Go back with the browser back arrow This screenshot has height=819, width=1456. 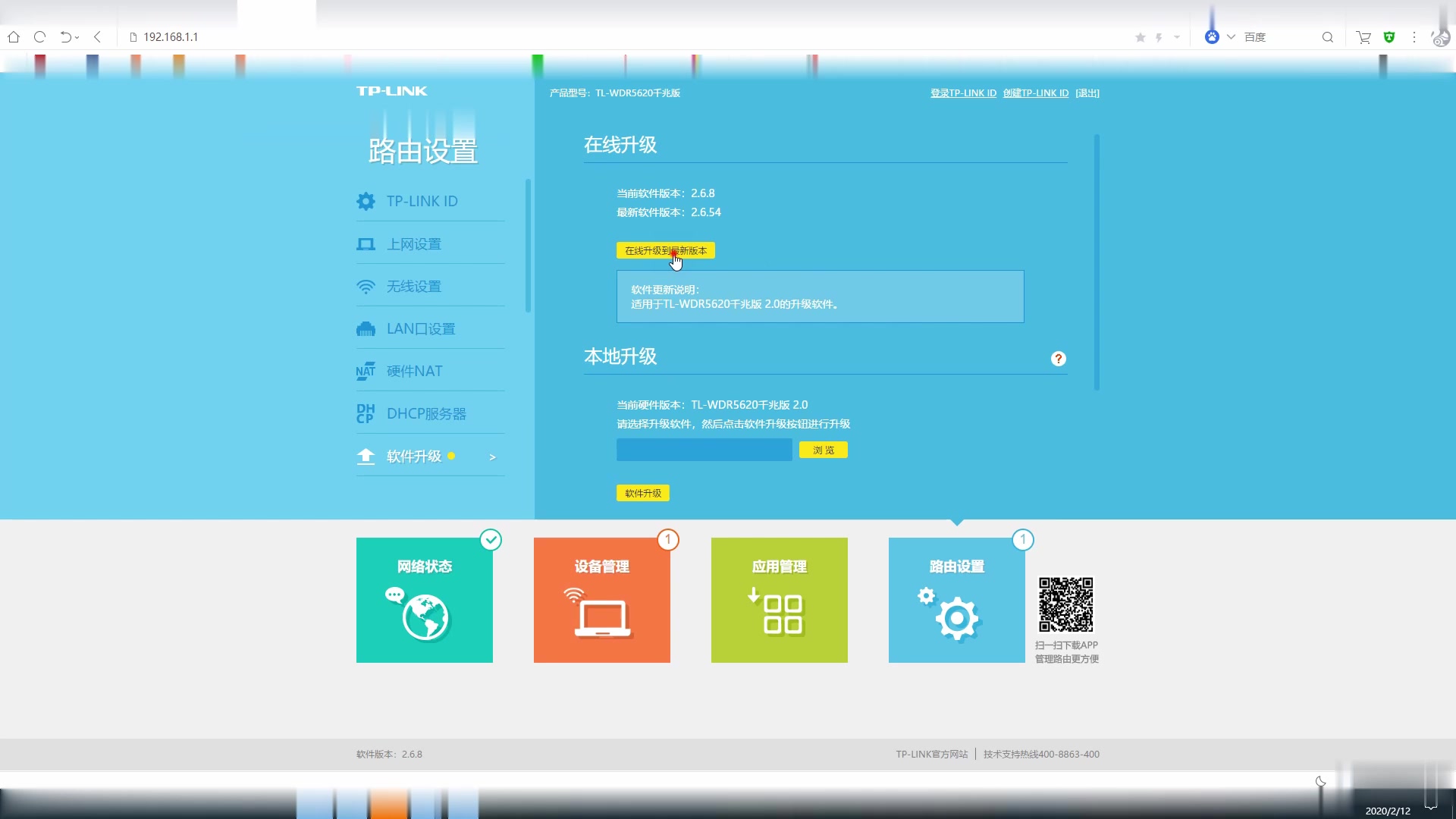point(97,36)
